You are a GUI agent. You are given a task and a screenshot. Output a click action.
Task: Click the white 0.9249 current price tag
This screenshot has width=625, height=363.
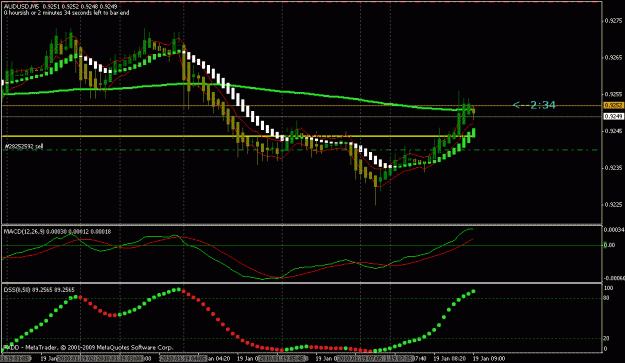(613, 116)
